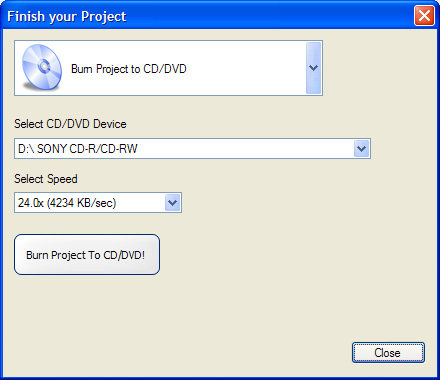Click the empty space right of the SONY device name

pyautogui.click(x=245, y=149)
